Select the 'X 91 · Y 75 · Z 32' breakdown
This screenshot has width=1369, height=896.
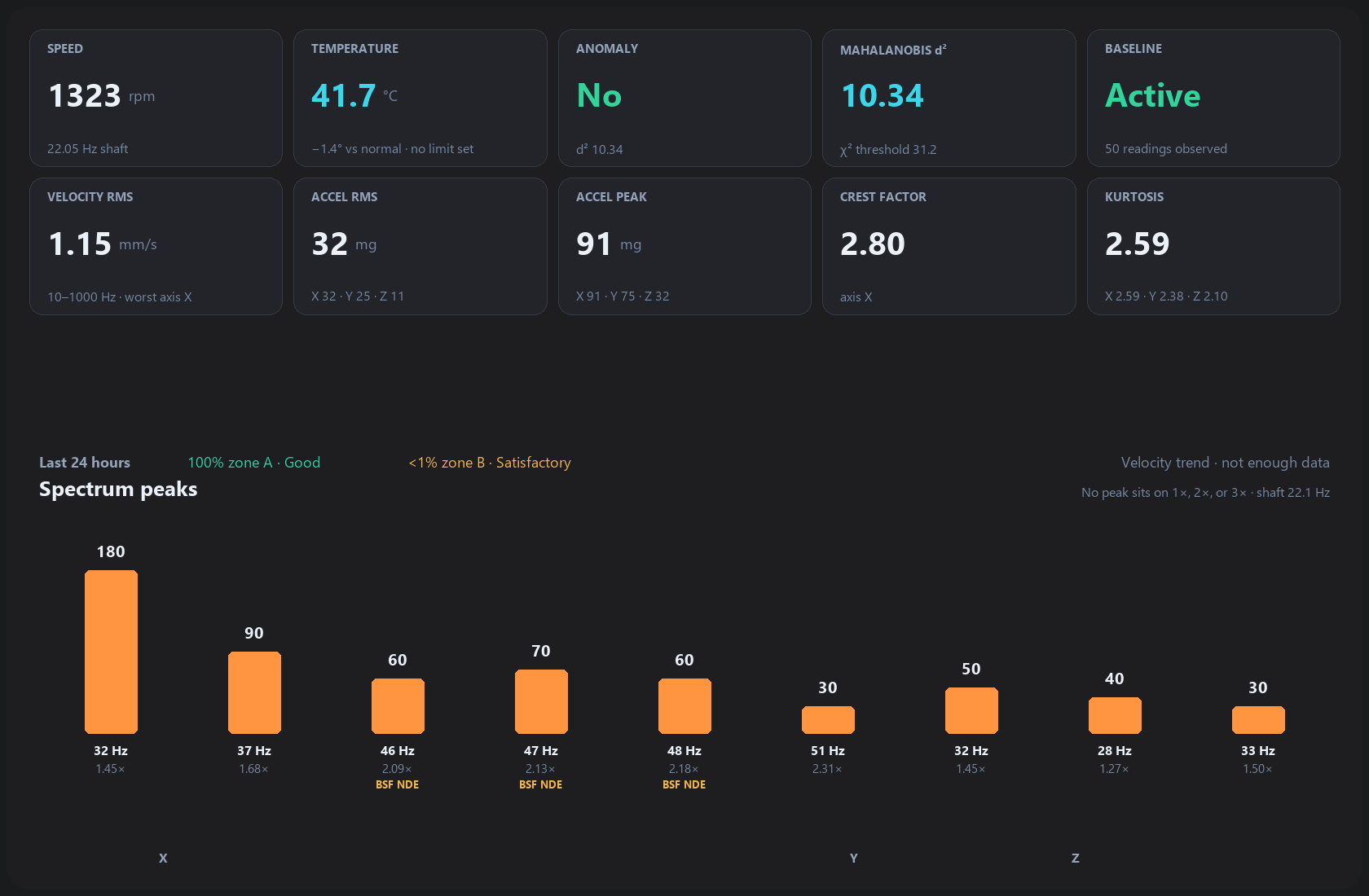pos(623,296)
